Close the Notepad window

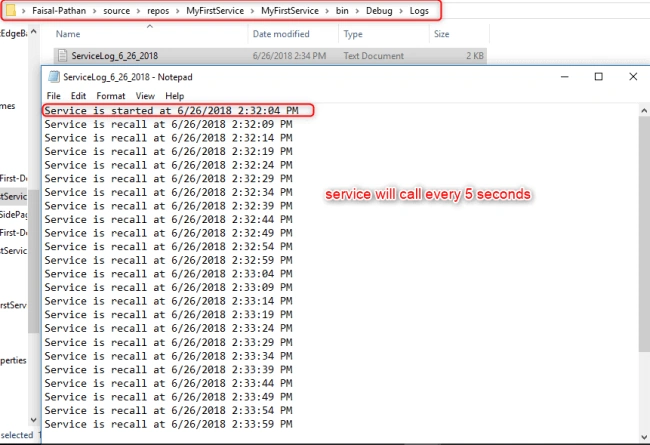633,77
